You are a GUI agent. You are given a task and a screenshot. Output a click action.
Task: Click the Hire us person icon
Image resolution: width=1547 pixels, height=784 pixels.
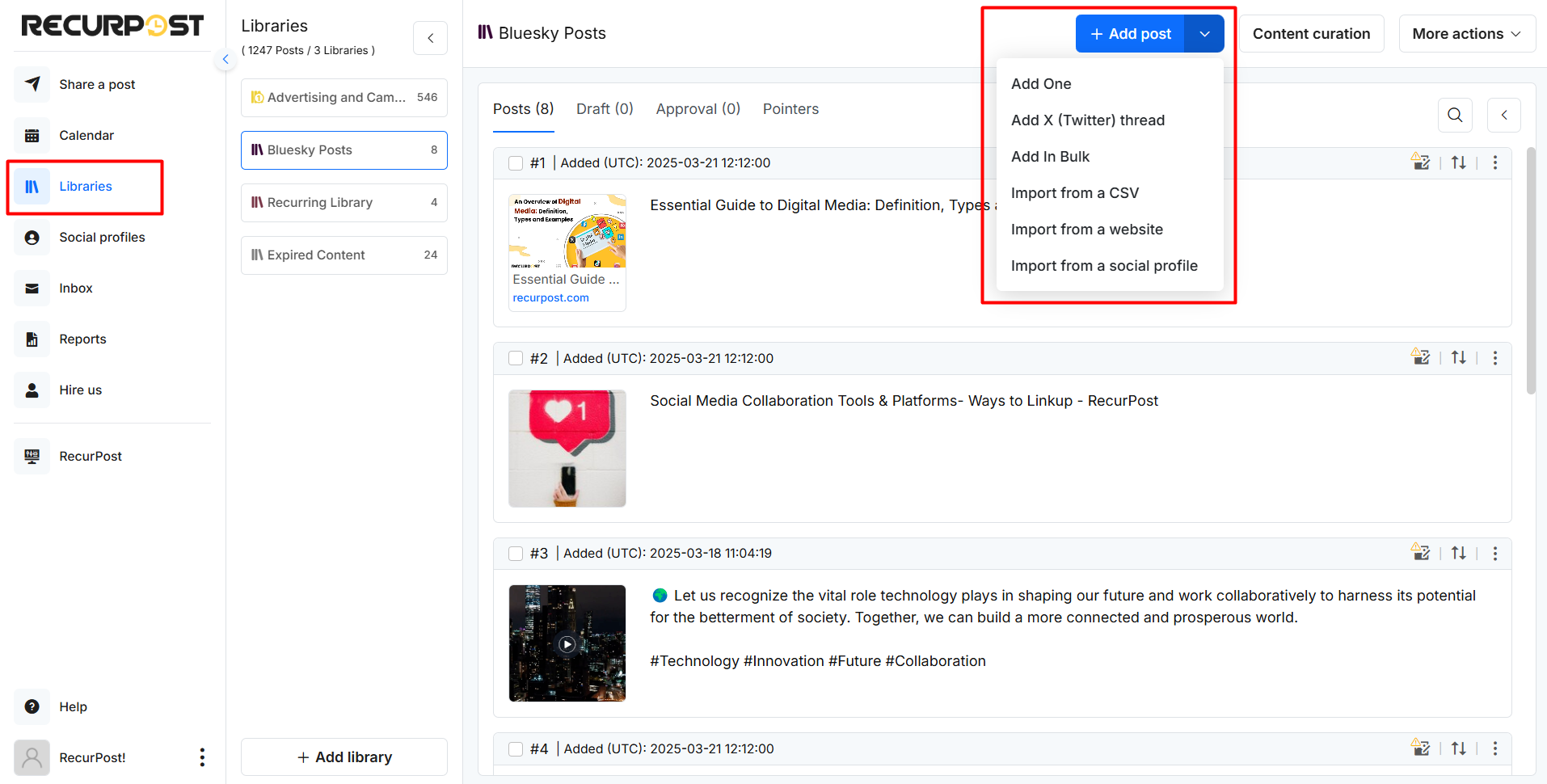32,390
